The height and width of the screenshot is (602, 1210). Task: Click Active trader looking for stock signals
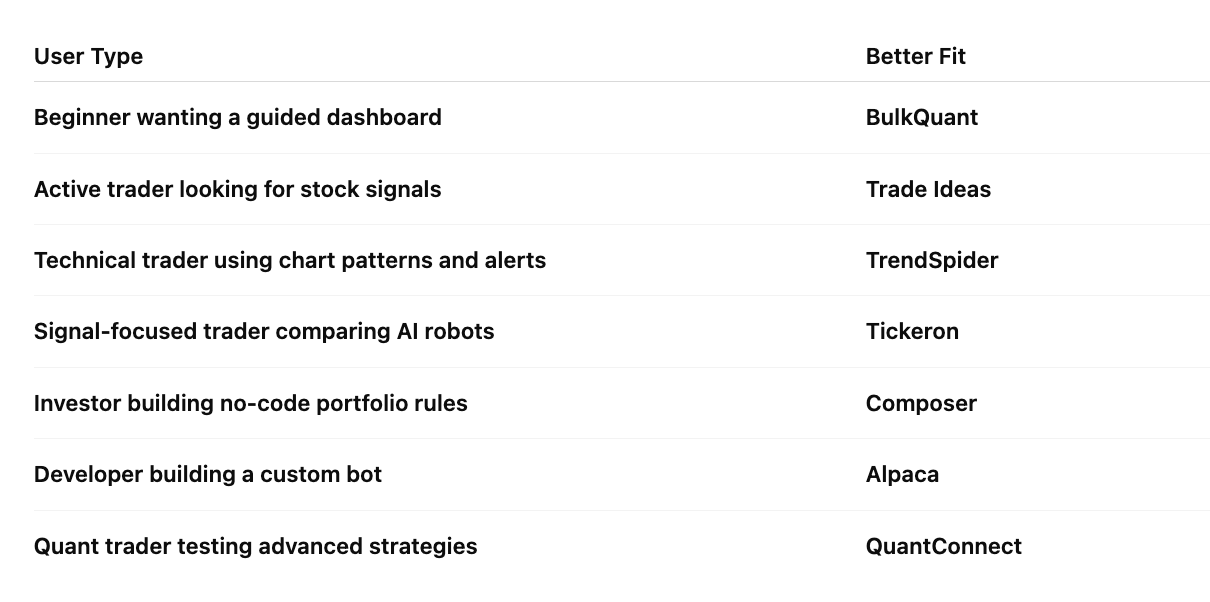tap(237, 190)
